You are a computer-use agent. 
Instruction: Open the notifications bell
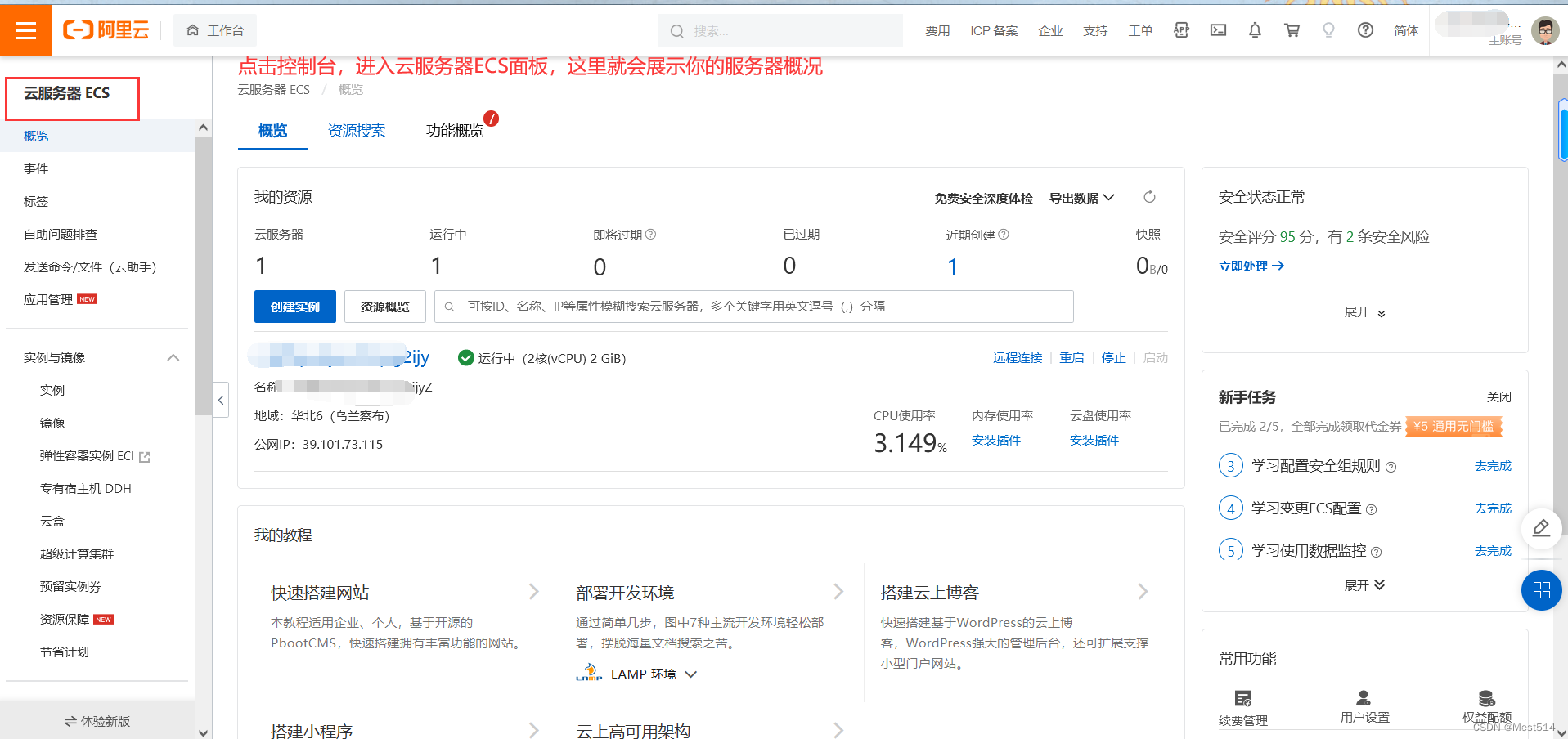pos(1255,29)
